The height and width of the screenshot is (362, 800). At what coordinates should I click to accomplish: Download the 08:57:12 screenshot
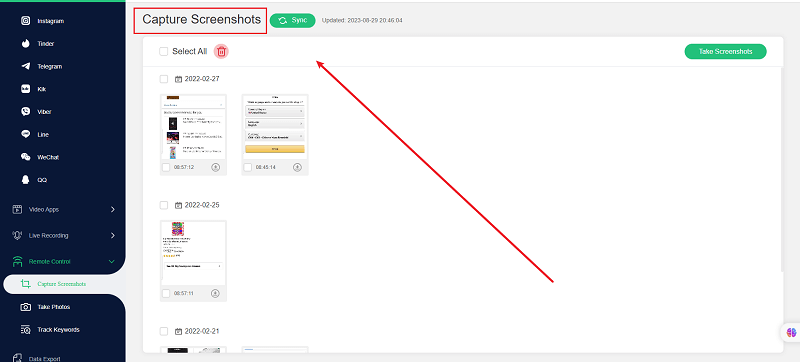coord(215,167)
